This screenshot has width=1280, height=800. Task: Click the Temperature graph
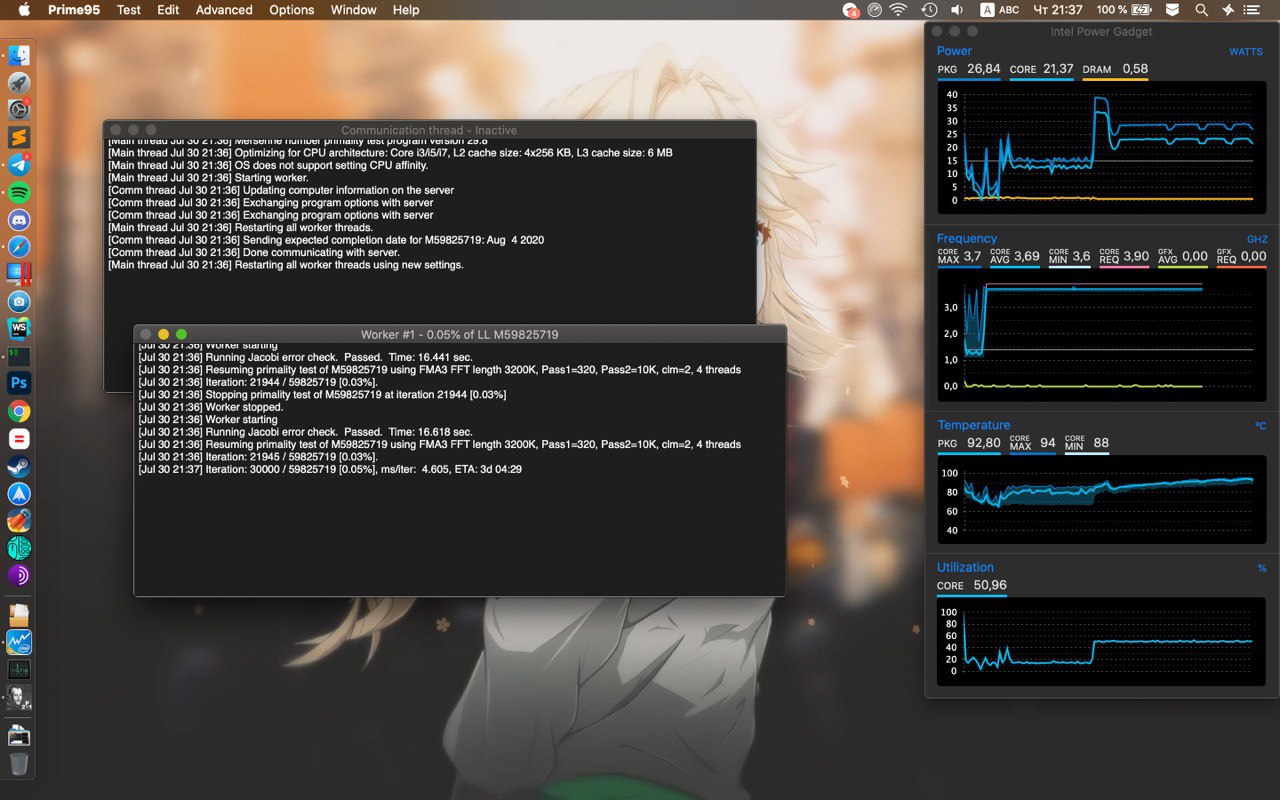(x=1101, y=499)
